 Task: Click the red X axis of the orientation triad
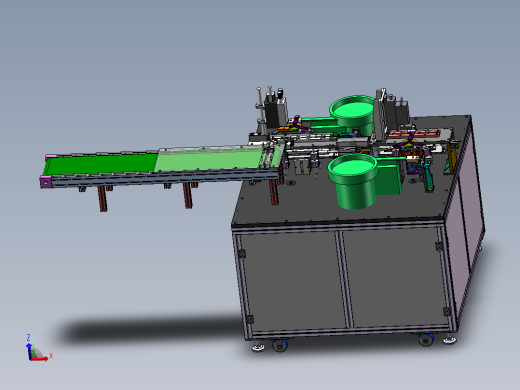39,359
